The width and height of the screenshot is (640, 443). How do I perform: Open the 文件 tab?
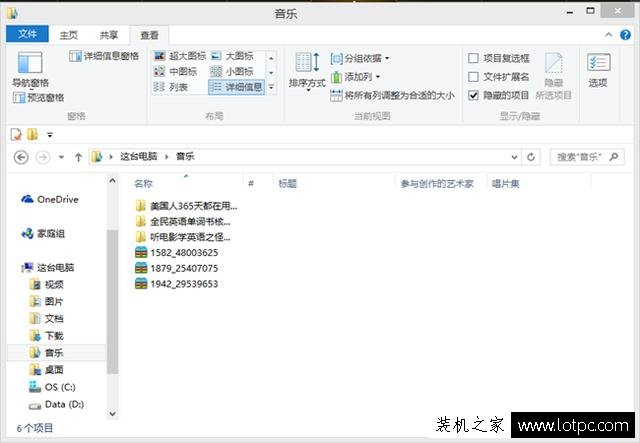(27, 34)
